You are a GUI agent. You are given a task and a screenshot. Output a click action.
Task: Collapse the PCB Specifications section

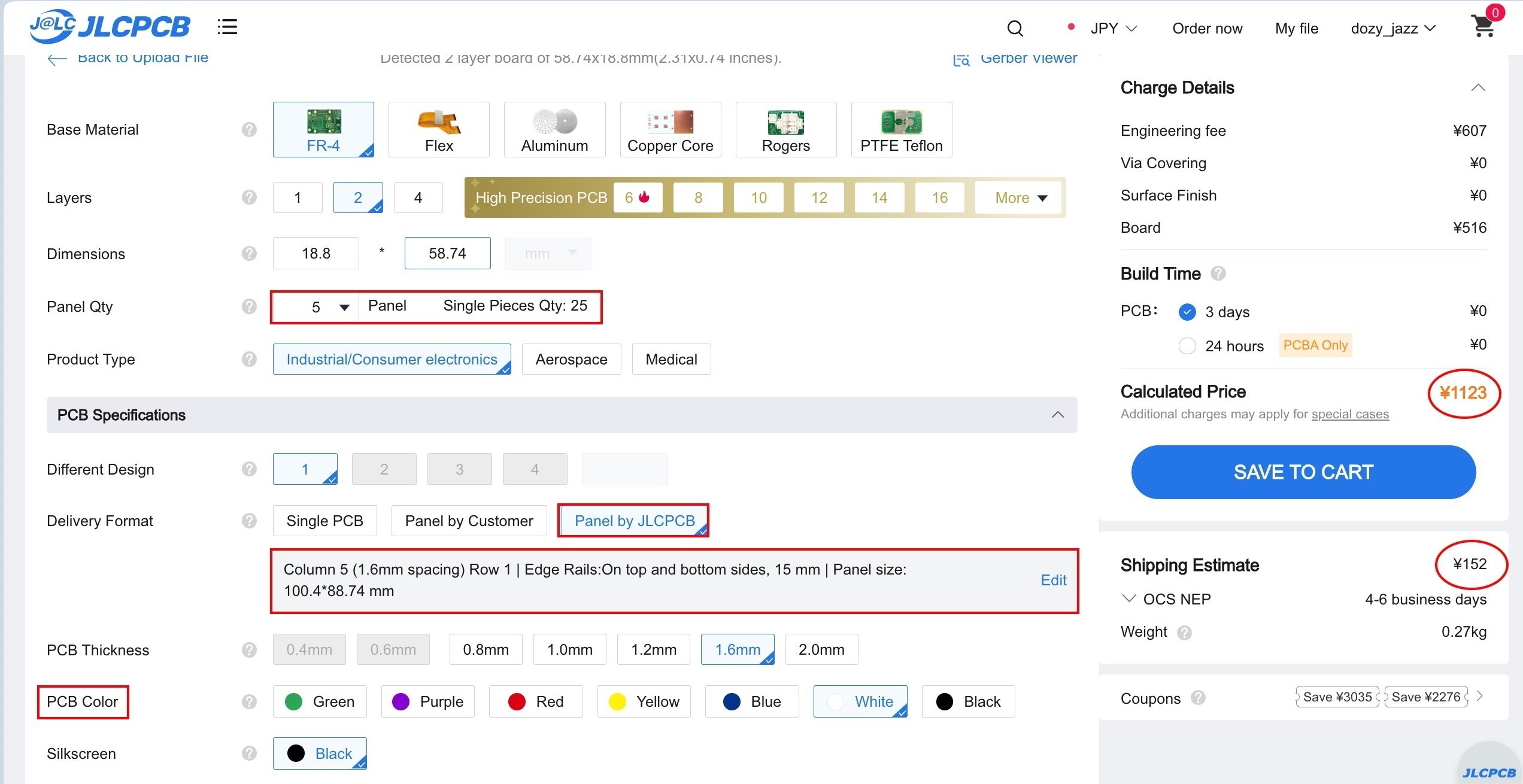point(1057,415)
